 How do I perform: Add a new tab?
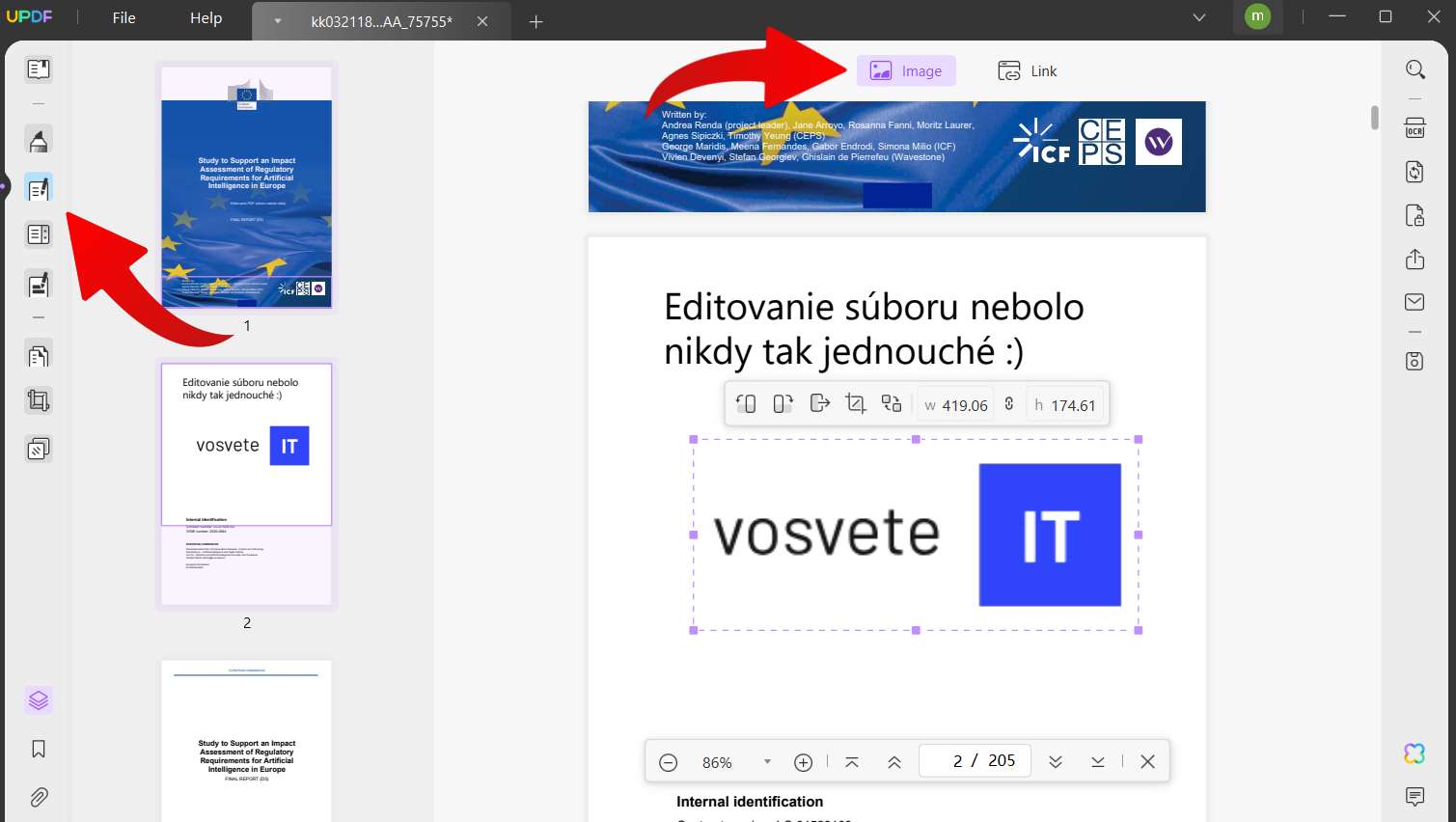click(x=536, y=21)
